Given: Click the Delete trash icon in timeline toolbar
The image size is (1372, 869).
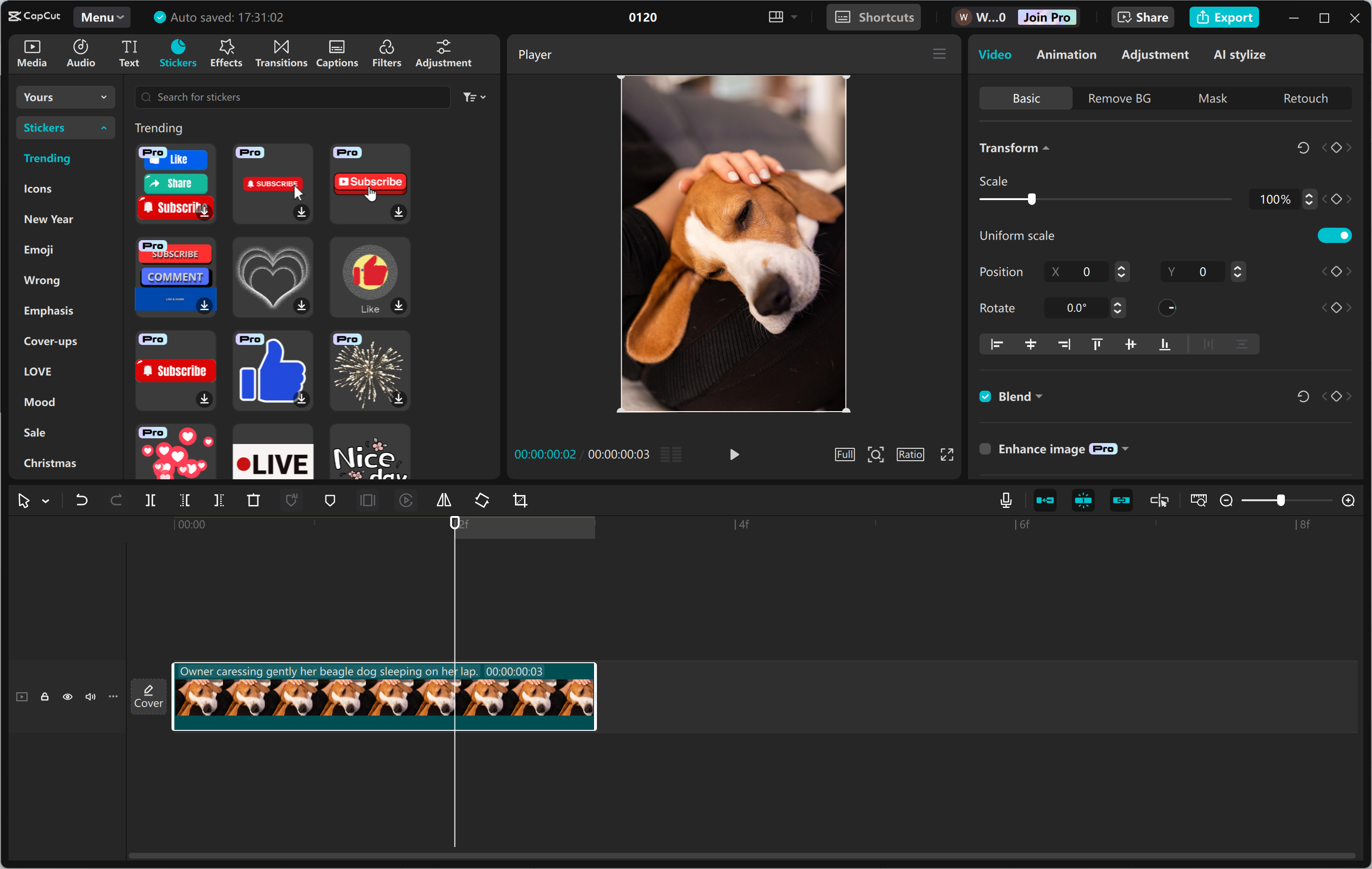Looking at the screenshot, I should (x=253, y=500).
